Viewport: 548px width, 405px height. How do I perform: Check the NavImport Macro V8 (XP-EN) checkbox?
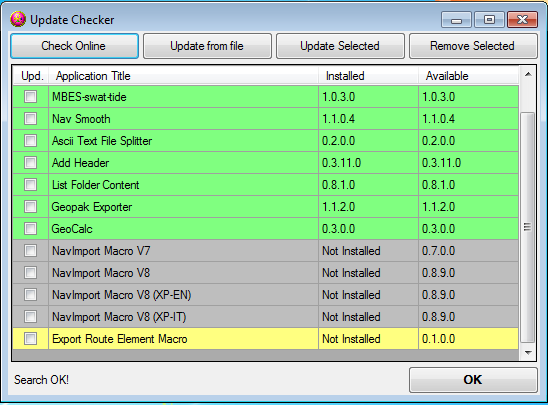click(30, 295)
